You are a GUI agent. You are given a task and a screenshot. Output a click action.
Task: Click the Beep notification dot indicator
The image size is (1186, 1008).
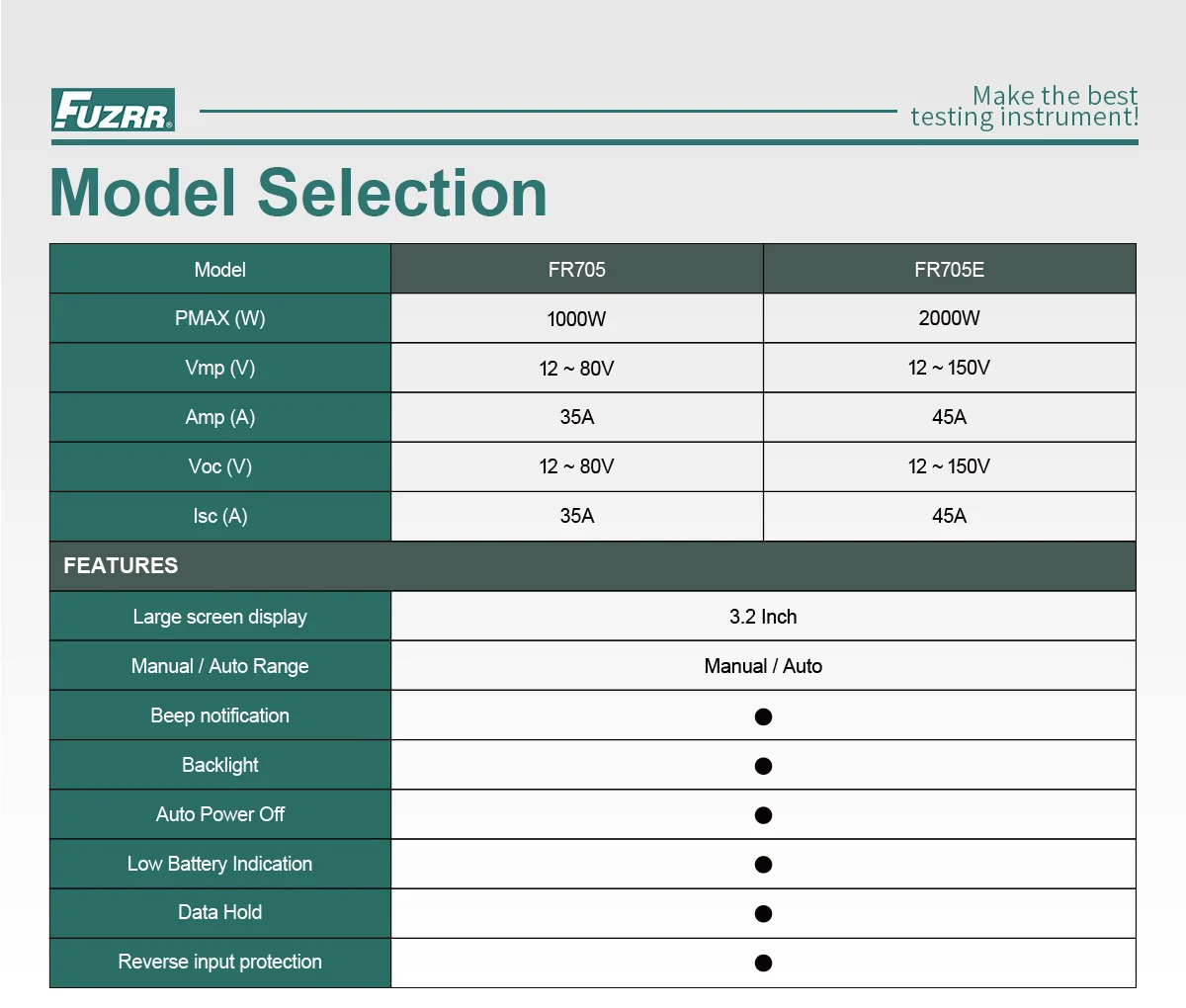pos(763,716)
